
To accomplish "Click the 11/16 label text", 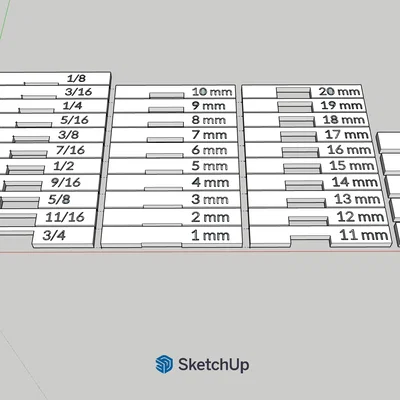I will pyautogui.click(x=65, y=217).
